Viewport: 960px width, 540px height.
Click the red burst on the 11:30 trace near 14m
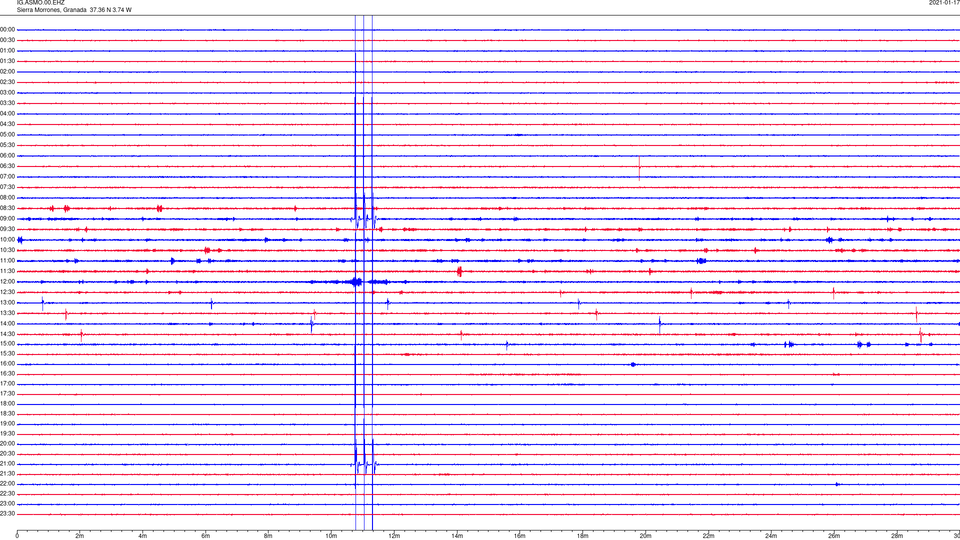[x=459, y=272]
